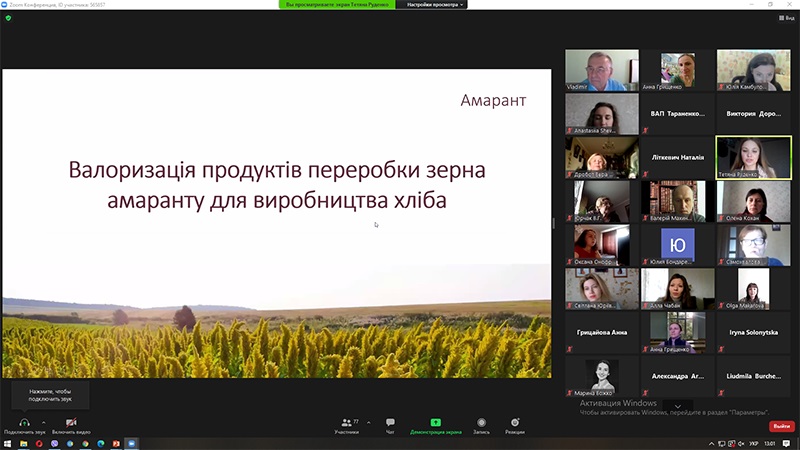Select Валерій Махин's video tile
Screen dimensions: 800x450
[x=678, y=202]
